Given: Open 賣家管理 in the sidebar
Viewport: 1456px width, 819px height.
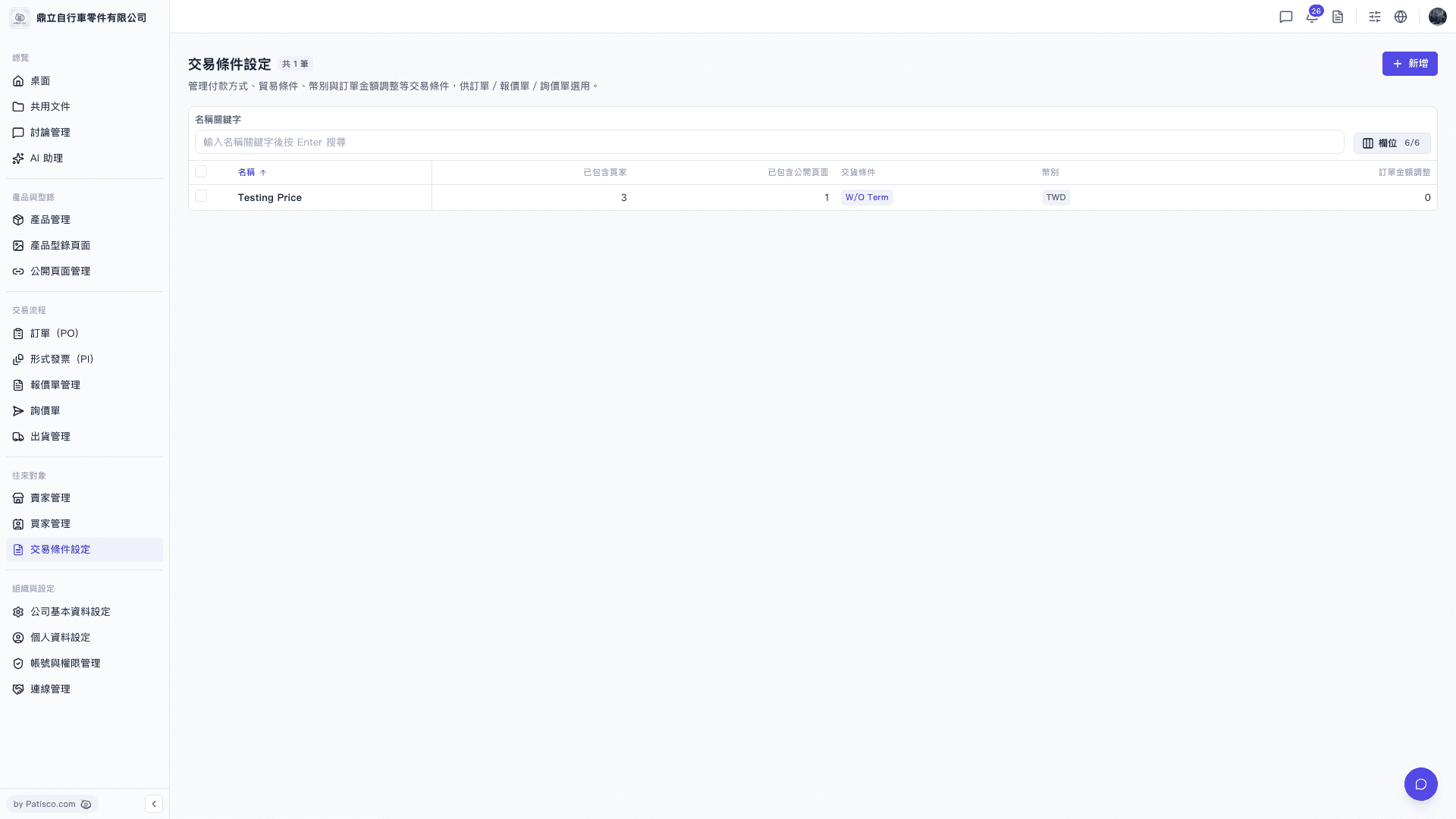Looking at the screenshot, I should [84, 498].
